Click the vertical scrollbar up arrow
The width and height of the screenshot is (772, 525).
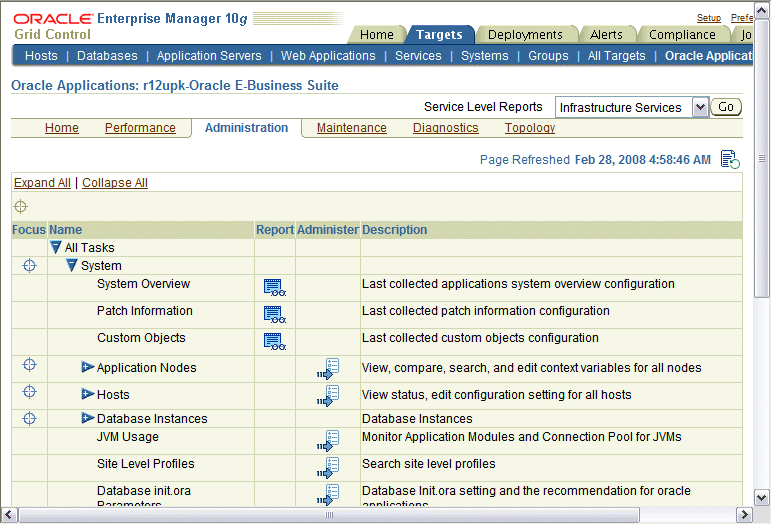click(x=761, y=10)
